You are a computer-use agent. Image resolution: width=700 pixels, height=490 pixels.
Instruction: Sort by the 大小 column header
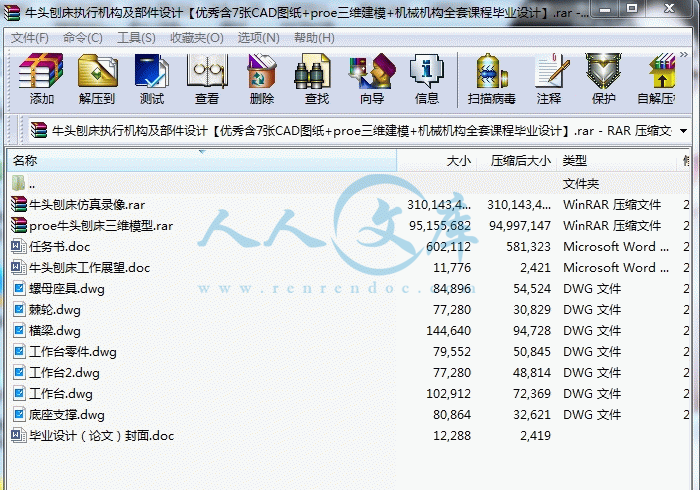(437, 160)
